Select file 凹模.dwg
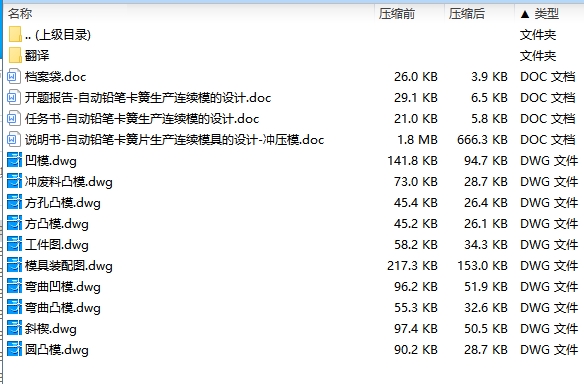584x384 pixels. (x=51, y=161)
